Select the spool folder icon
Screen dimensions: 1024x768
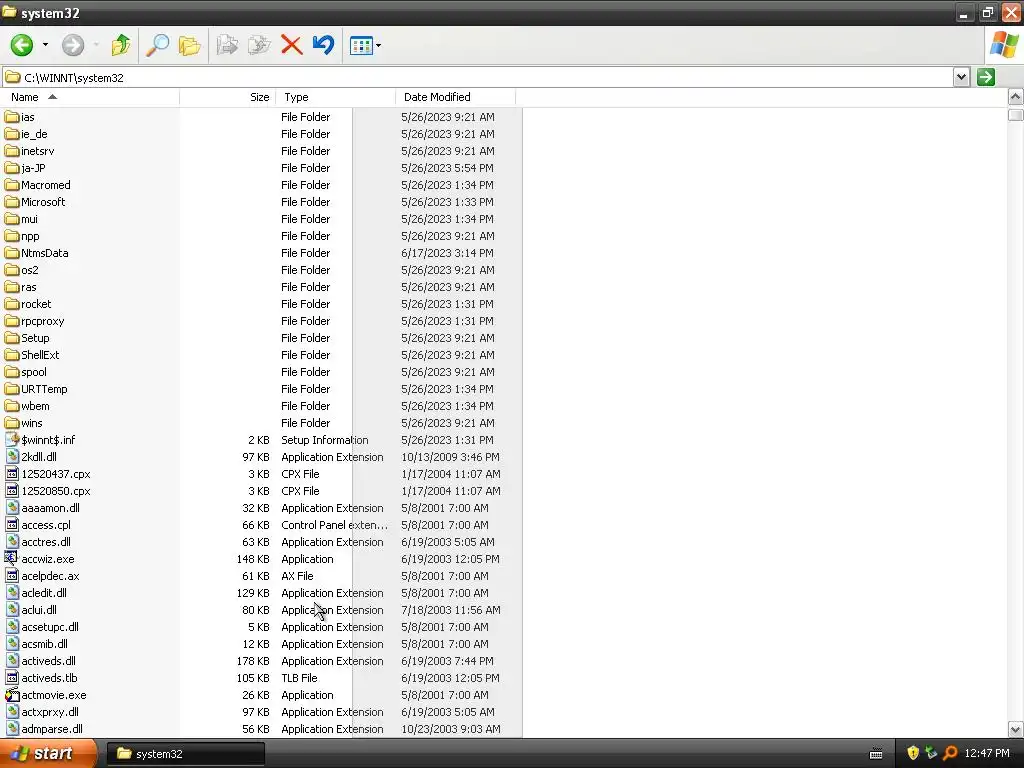pos(12,372)
